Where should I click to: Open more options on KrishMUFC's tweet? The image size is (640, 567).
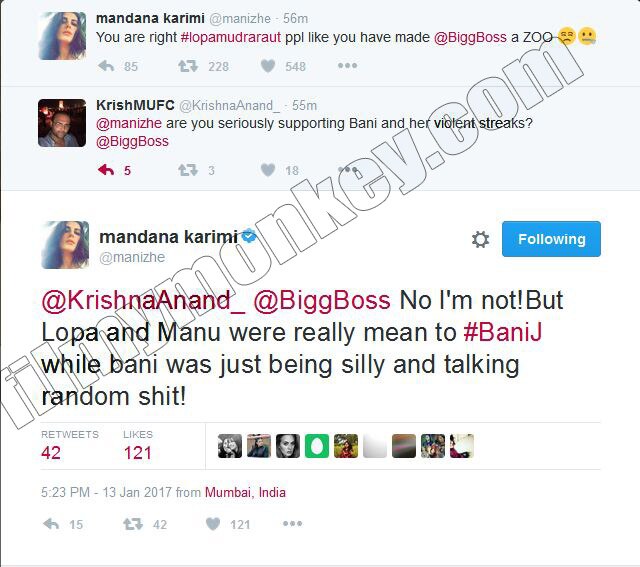pyautogui.click(x=347, y=169)
